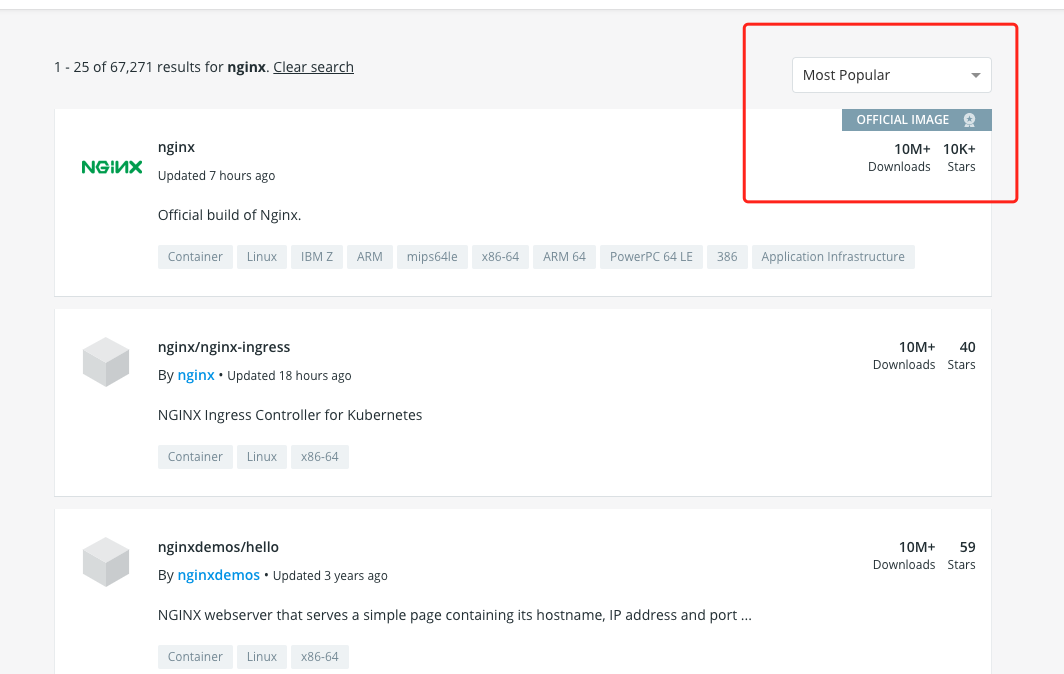Click the ribbon icon in the OFFICIAL IMAGE badge
The image size is (1064, 674).
pyautogui.click(x=969, y=120)
